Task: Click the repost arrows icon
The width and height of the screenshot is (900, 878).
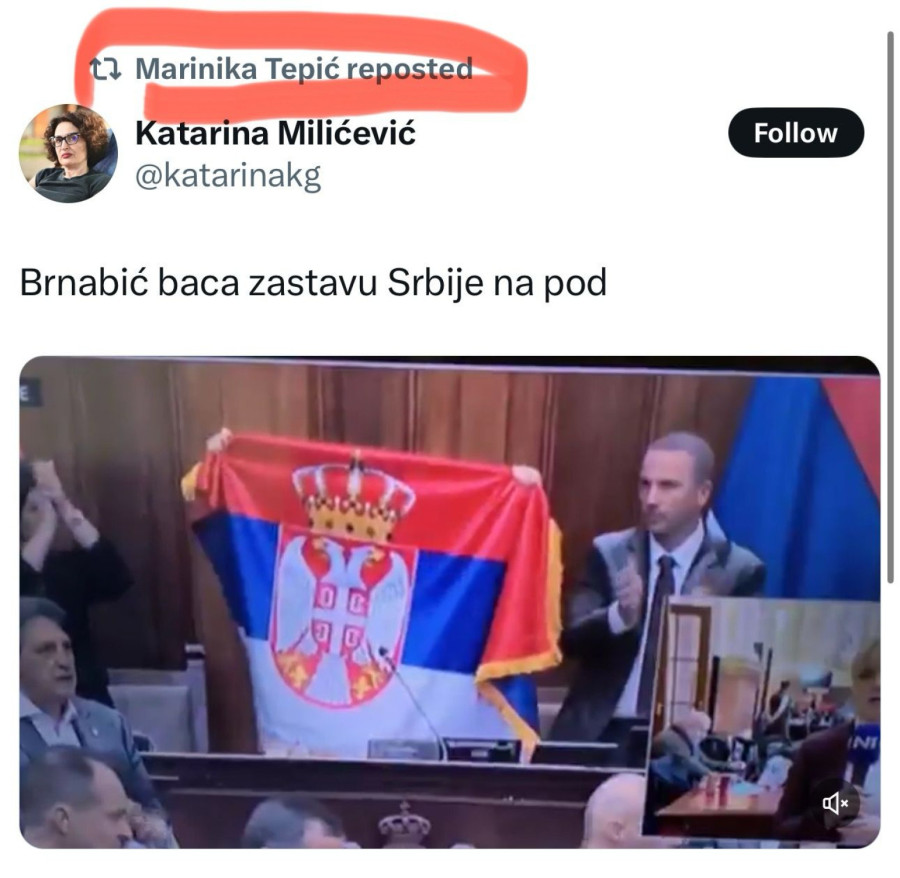Action: [x=106, y=69]
